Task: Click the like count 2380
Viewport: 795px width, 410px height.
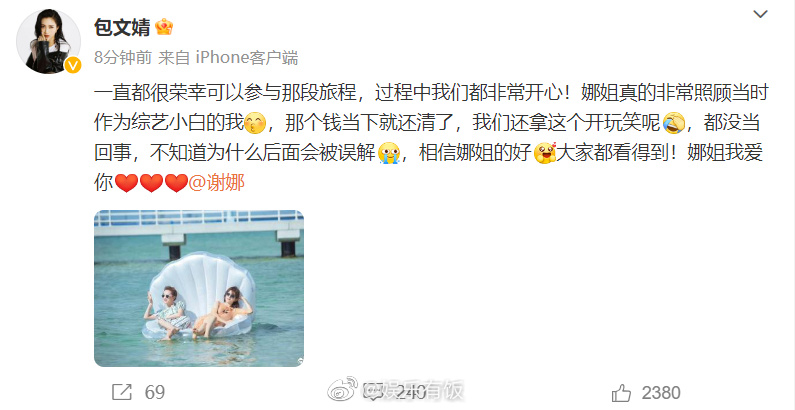Action: pos(661,393)
